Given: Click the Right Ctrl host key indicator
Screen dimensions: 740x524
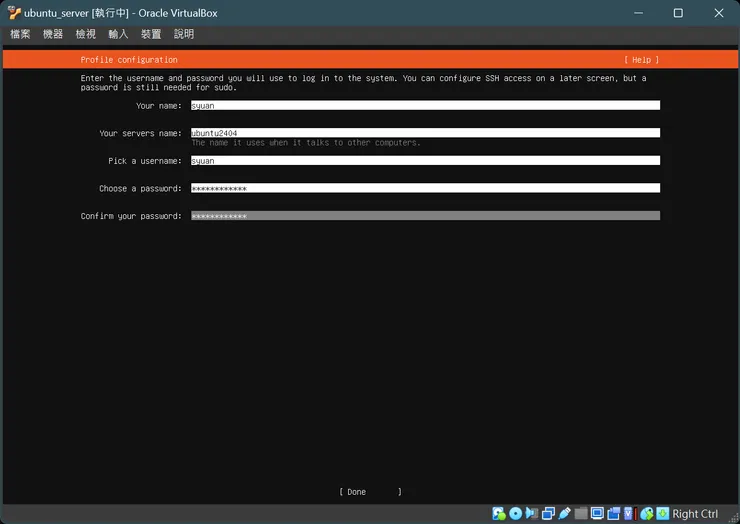Looking at the screenshot, I should (695, 514).
